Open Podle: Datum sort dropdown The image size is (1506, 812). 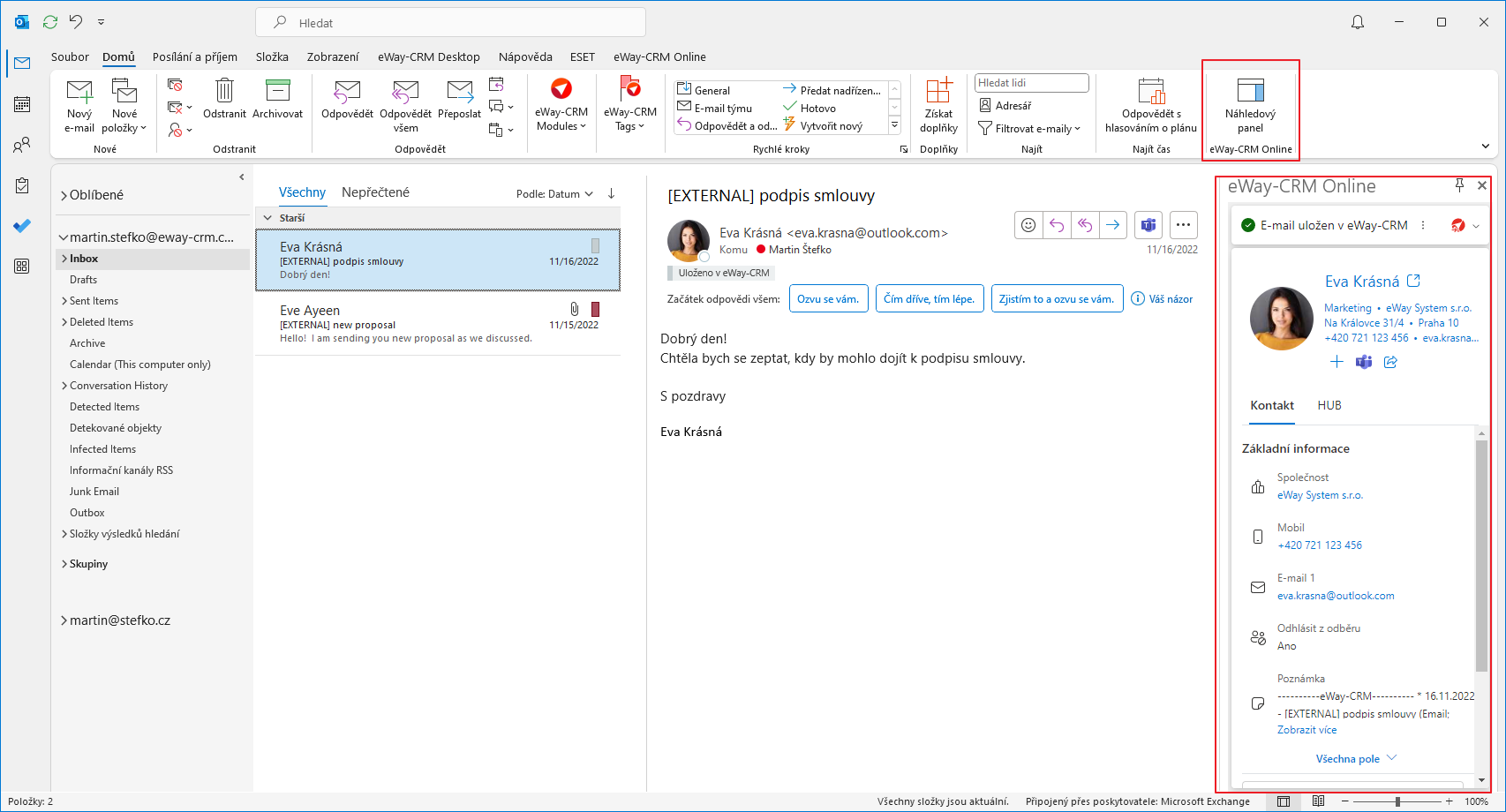tap(554, 193)
